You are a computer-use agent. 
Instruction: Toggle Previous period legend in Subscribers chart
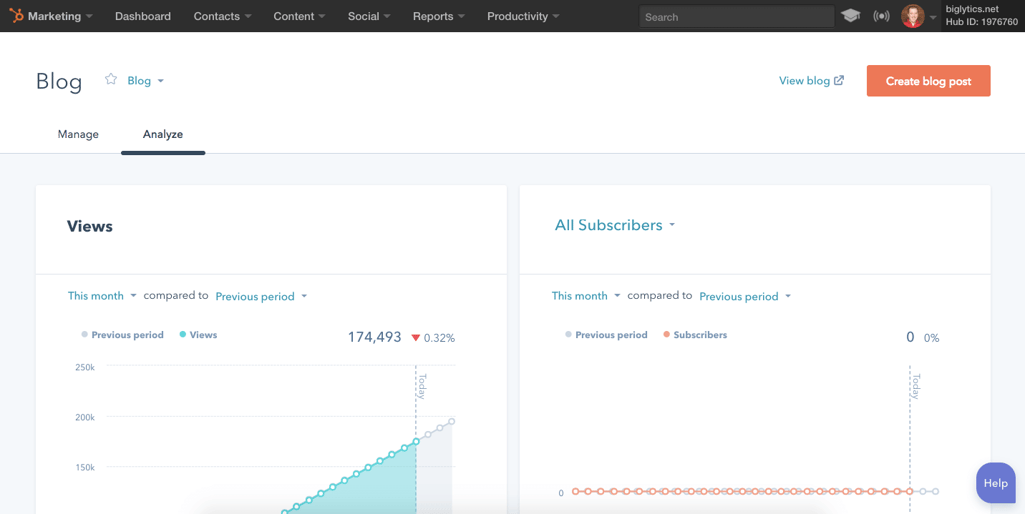pos(606,335)
